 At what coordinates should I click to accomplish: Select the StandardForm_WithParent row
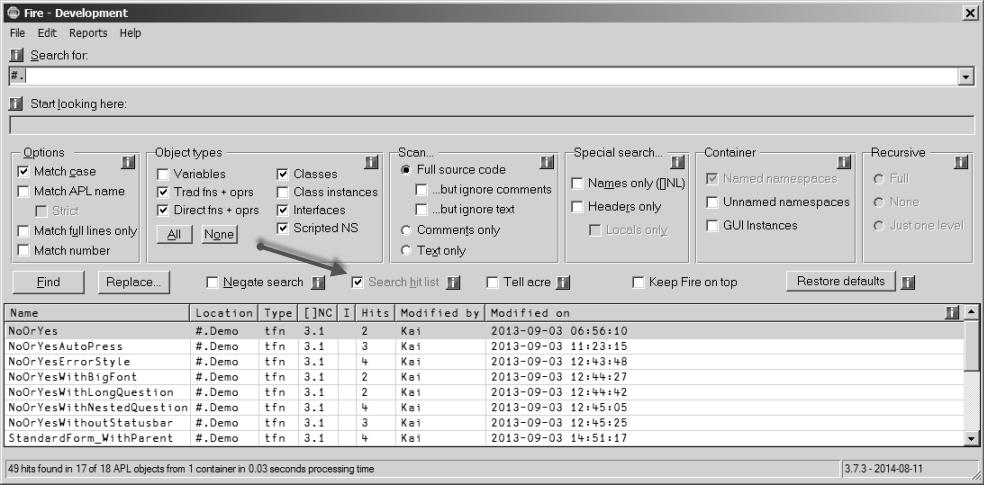484,438
